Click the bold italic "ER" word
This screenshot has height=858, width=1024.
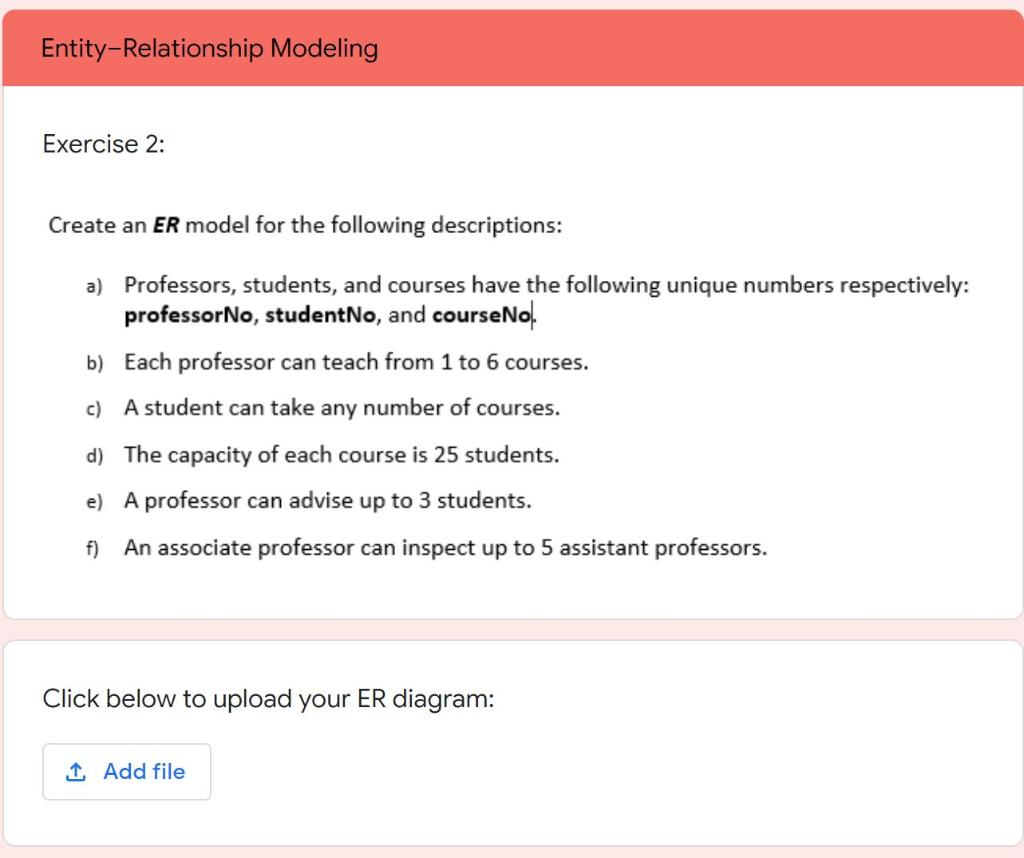click(166, 225)
